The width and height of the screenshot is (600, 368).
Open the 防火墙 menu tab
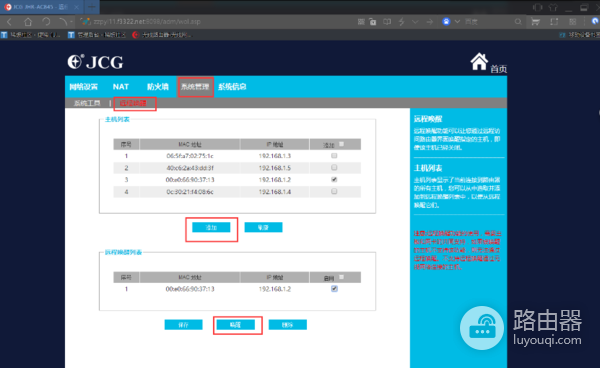tap(158, 87)
